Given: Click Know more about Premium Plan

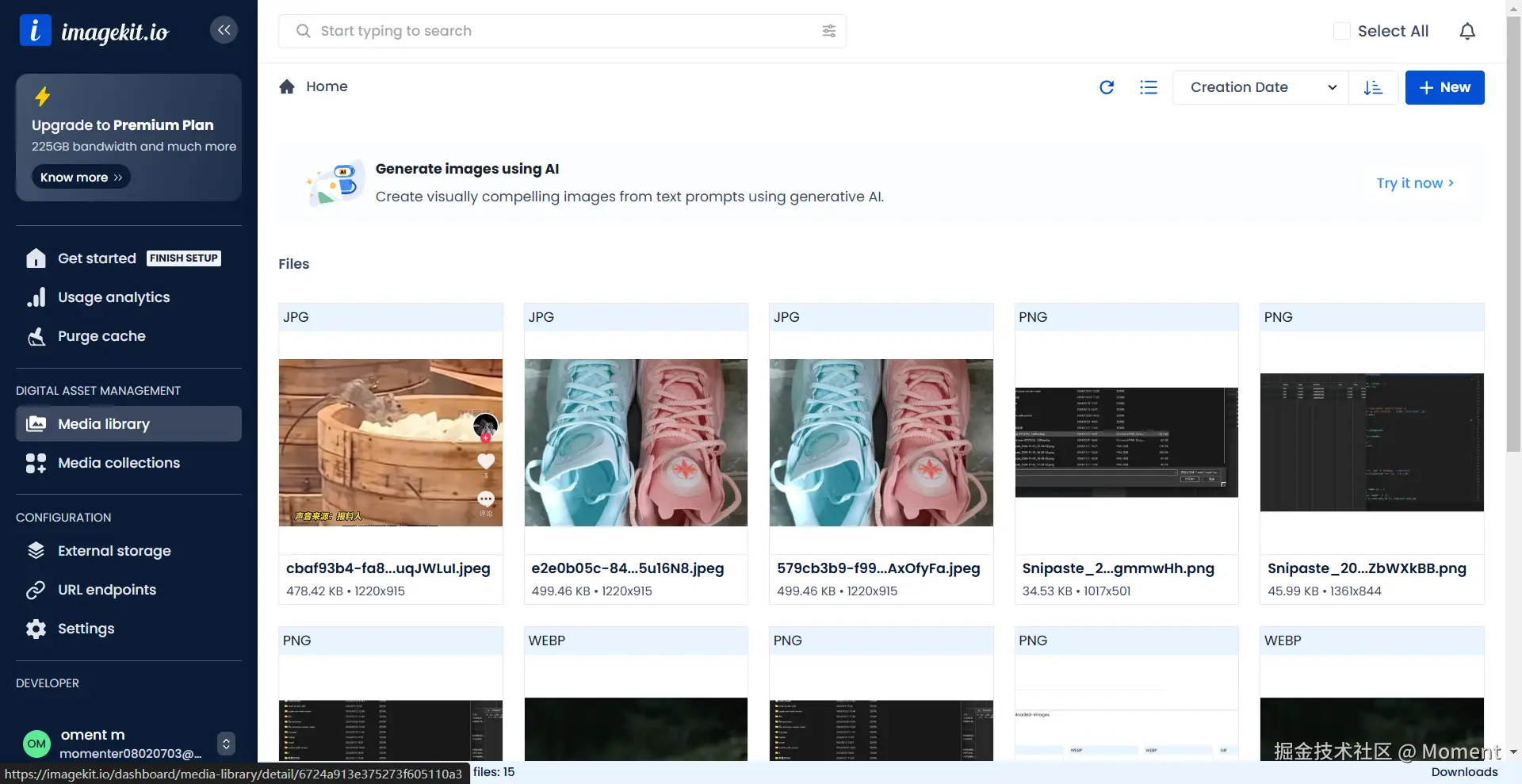Looking at the screenshot, I should (x=81, y=177).
